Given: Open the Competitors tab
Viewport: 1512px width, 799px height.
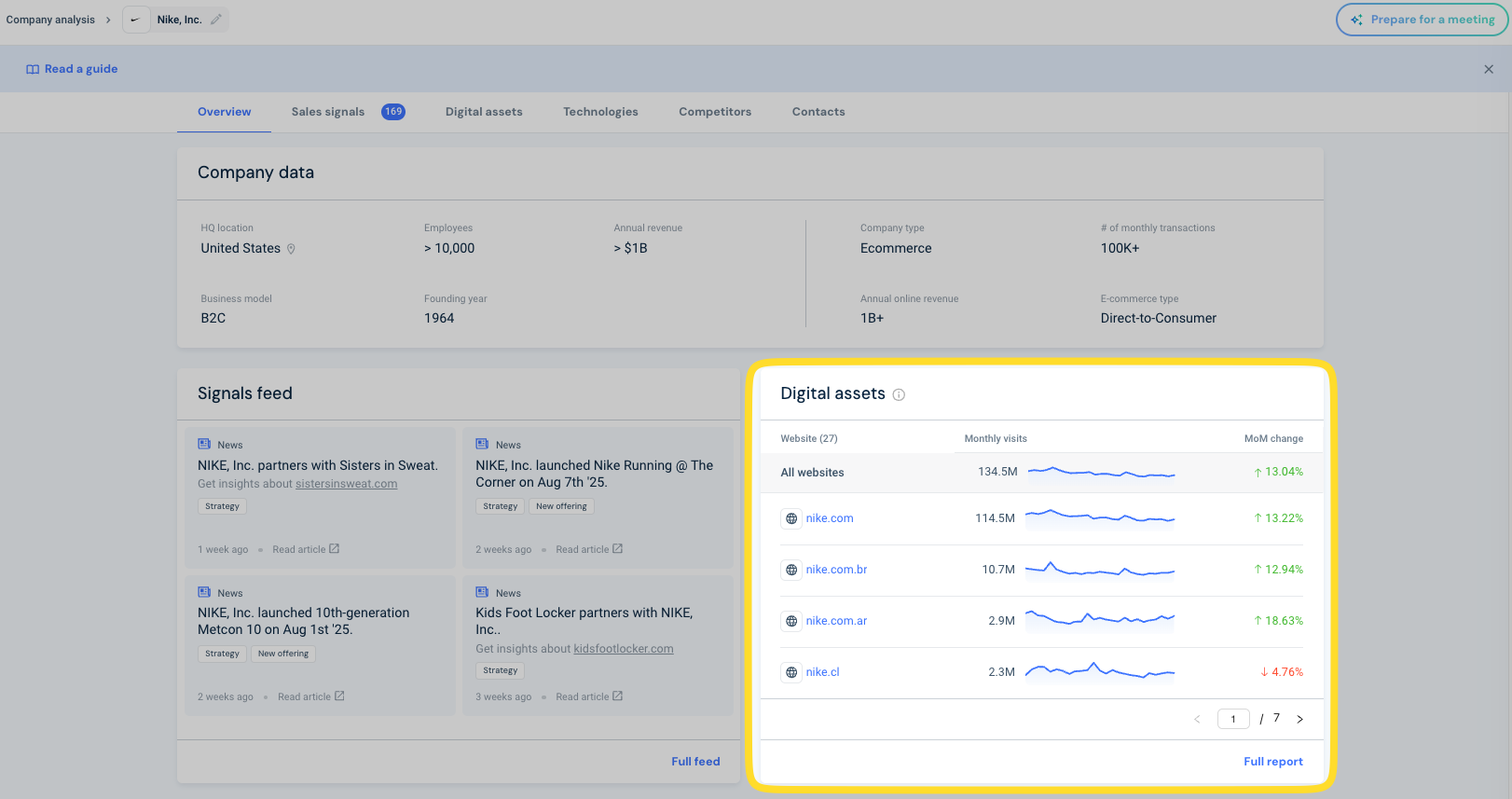Looking at the screenshot, I should point(715,112).
